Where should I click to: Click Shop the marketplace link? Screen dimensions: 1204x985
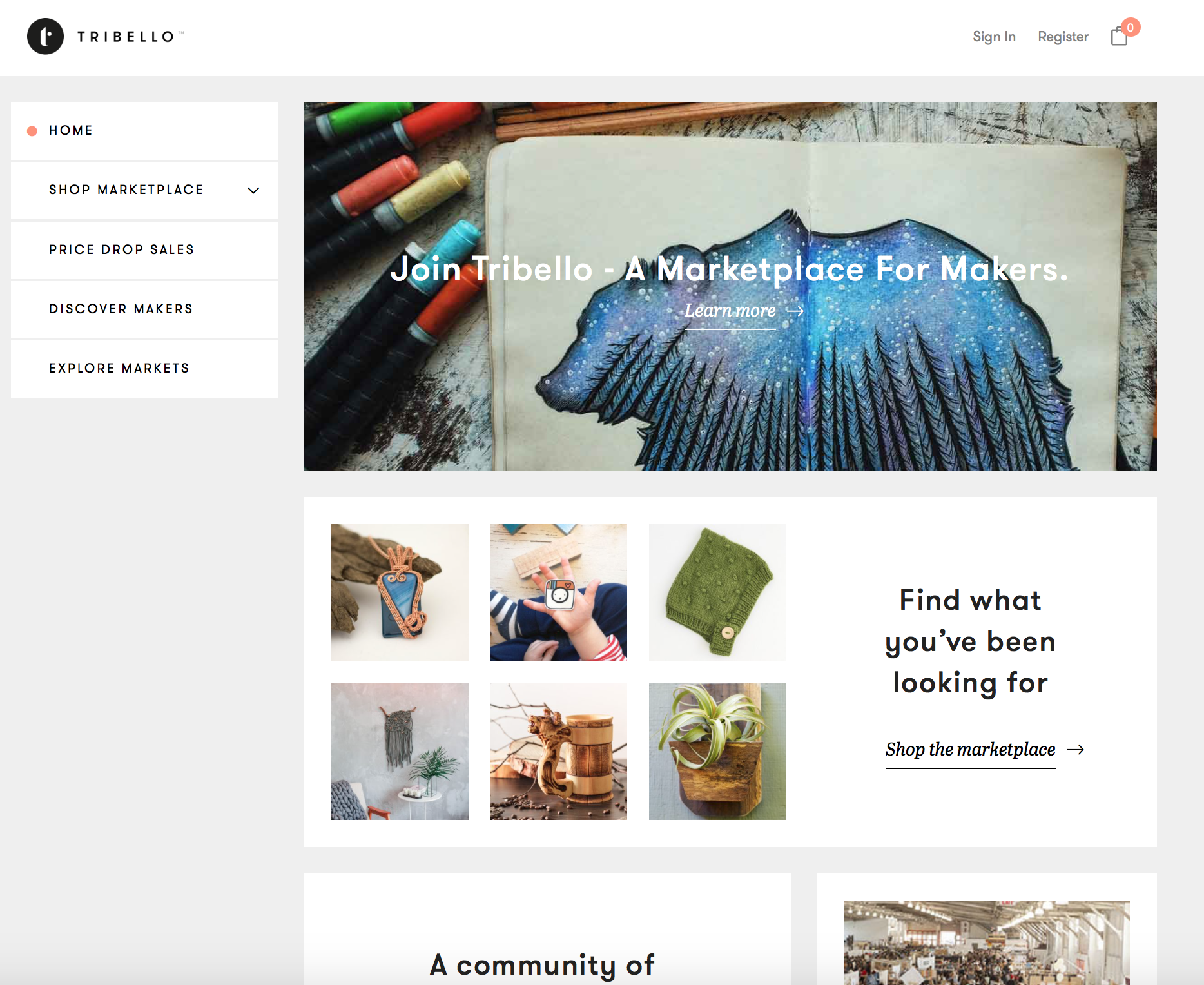click(970, 749)
